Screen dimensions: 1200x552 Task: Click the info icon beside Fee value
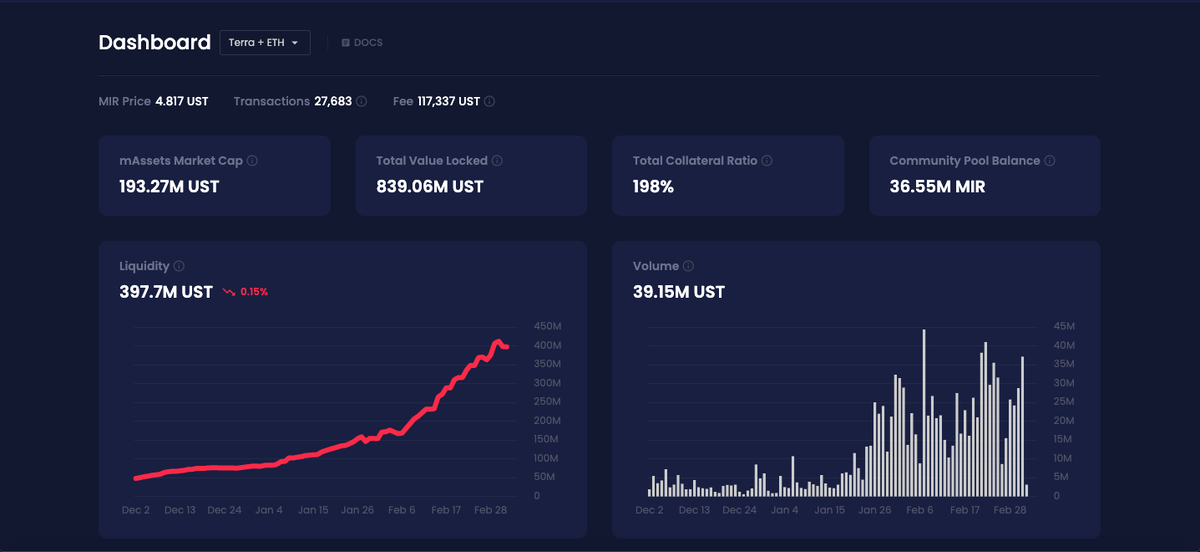[x=490, y=101]
